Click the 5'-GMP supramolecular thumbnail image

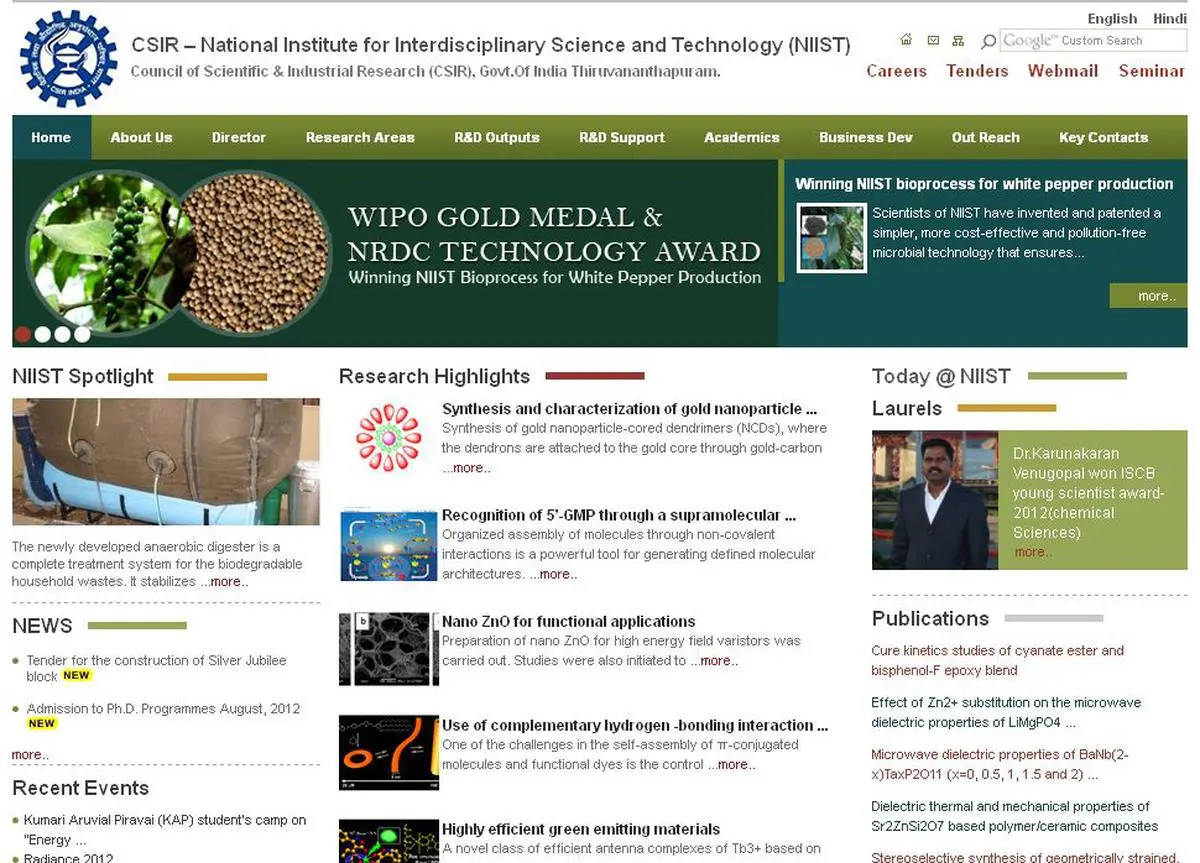[388, 545]
